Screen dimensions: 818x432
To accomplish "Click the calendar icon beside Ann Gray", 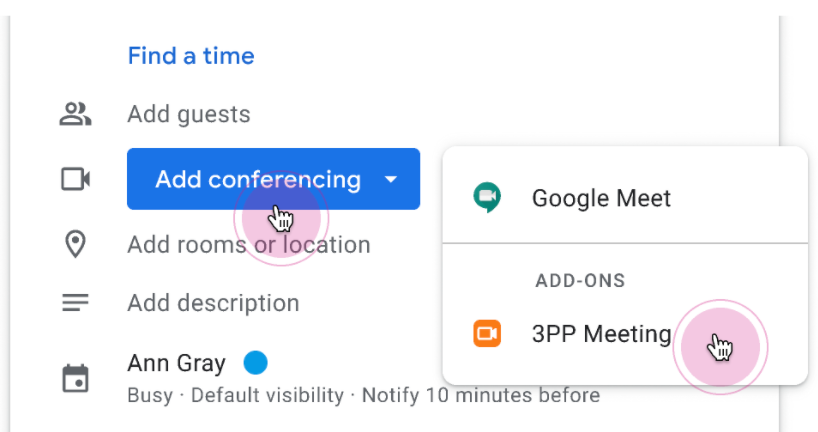I will tap(75, 378).
